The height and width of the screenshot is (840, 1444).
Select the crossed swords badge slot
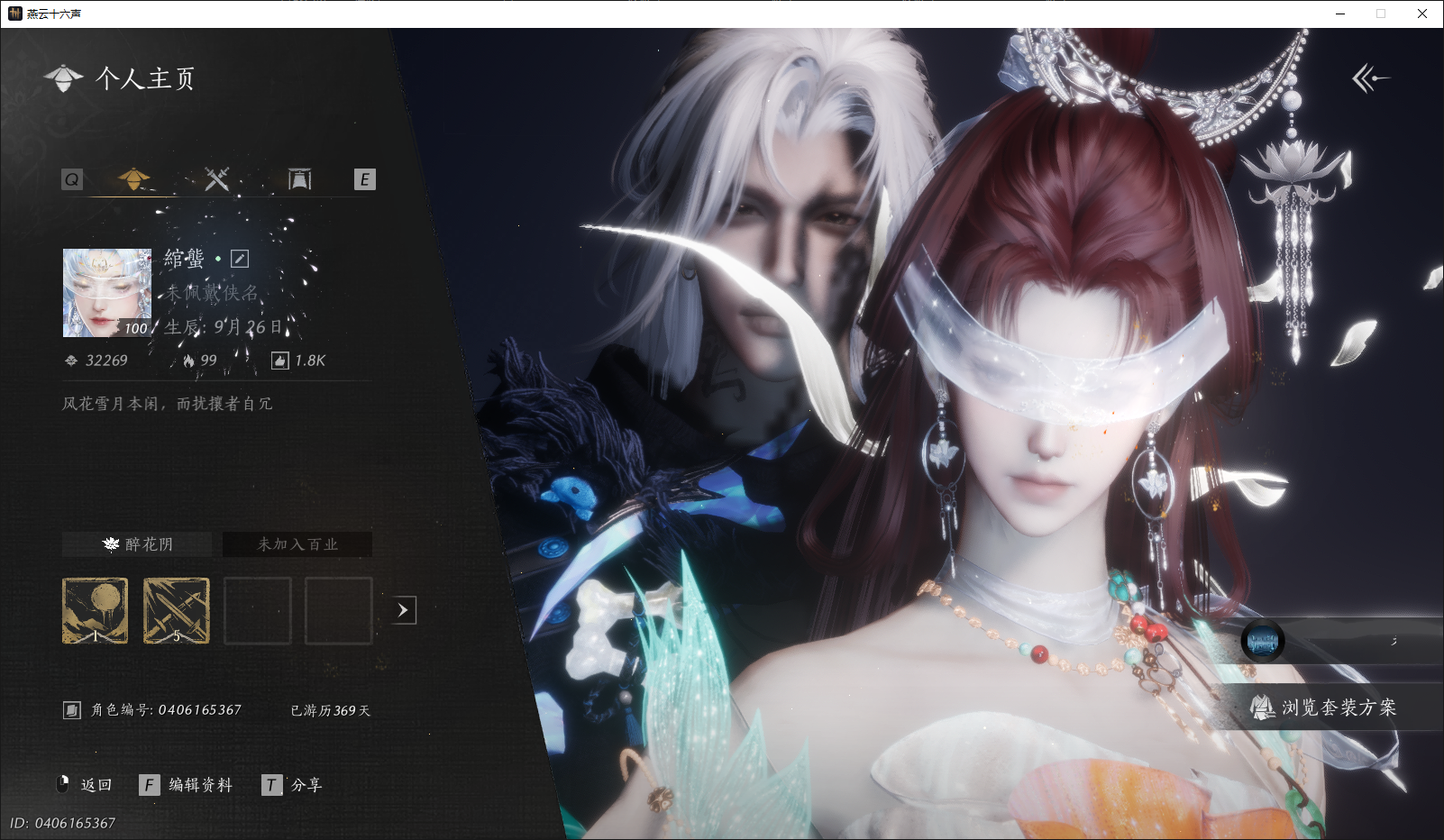point(177,611)
